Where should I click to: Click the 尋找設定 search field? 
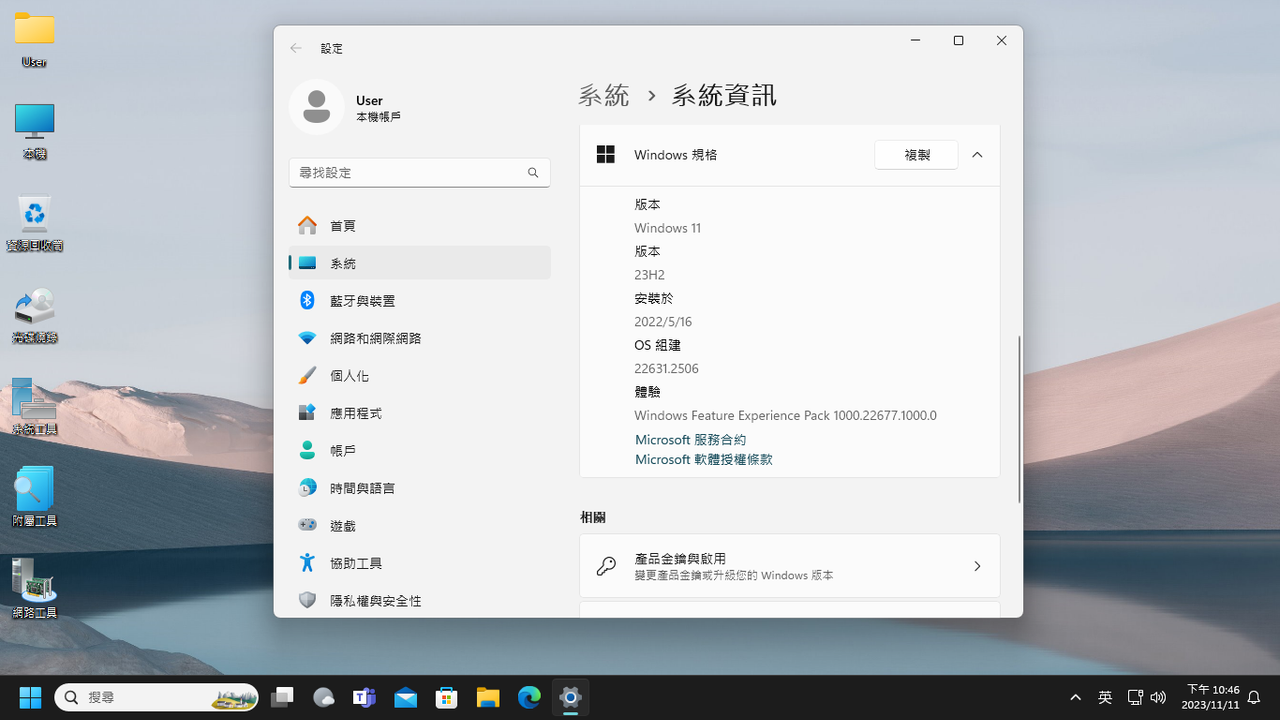pyautogui.click(x=420, y=173)
